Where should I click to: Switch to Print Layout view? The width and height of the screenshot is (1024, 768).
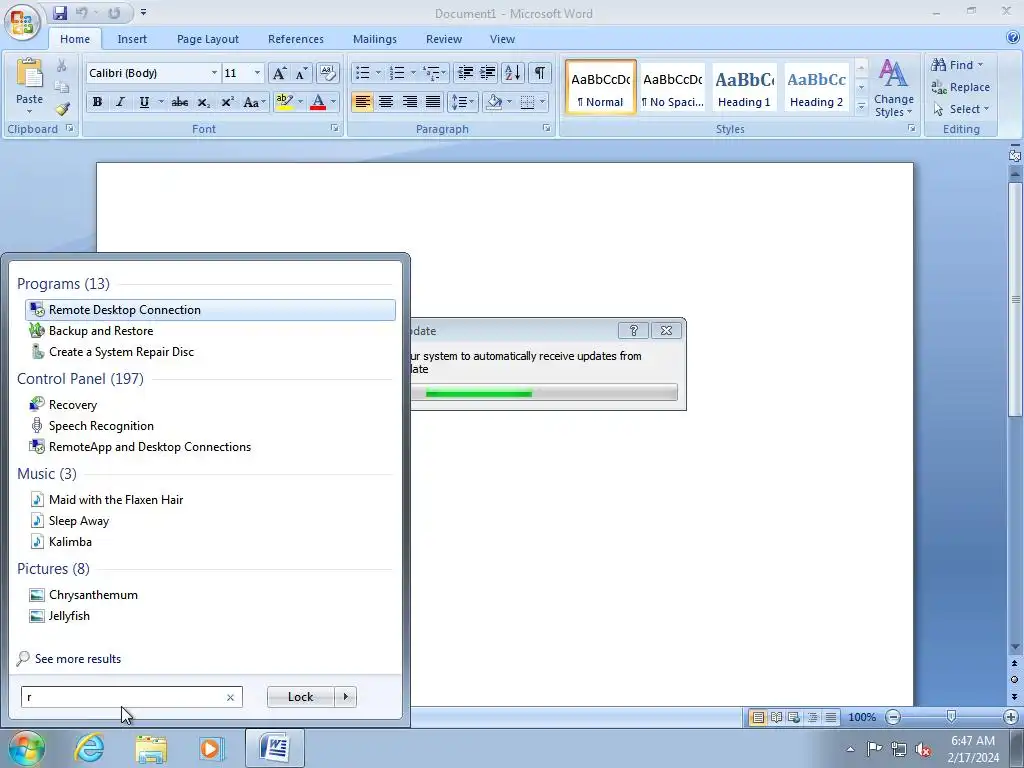[x=758, y=717]
